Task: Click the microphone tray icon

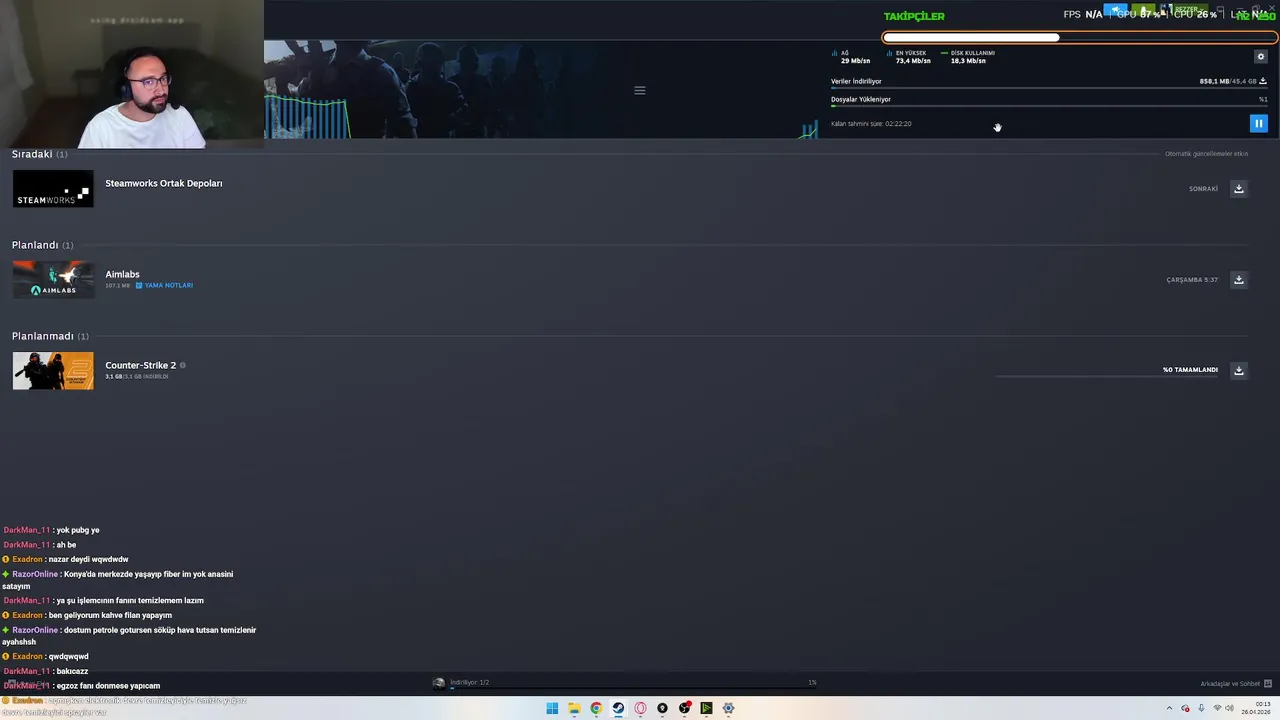Action: tap(1201, 708)
